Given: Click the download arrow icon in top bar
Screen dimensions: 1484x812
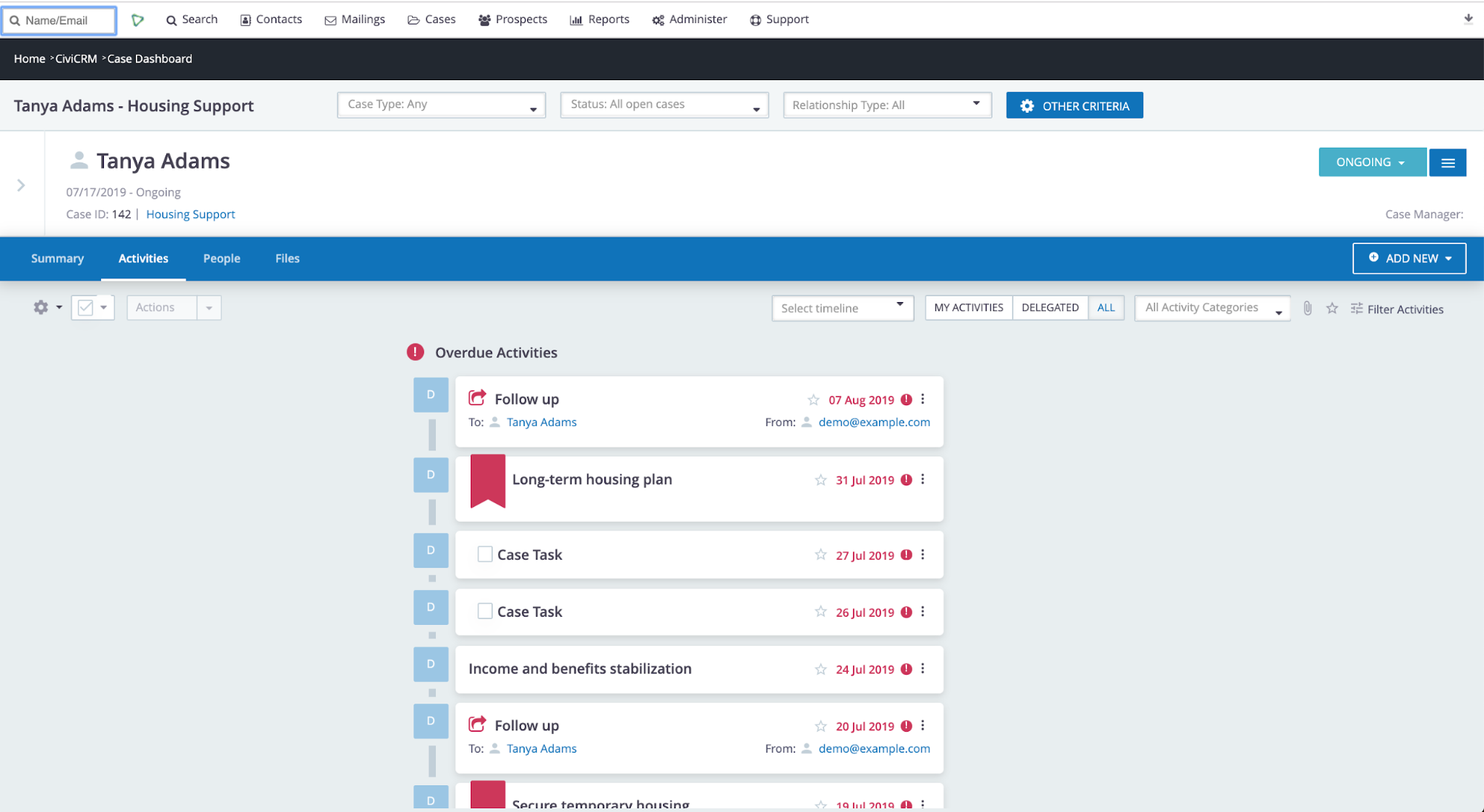Looking at the screenshot, I should coord(1468,19).
